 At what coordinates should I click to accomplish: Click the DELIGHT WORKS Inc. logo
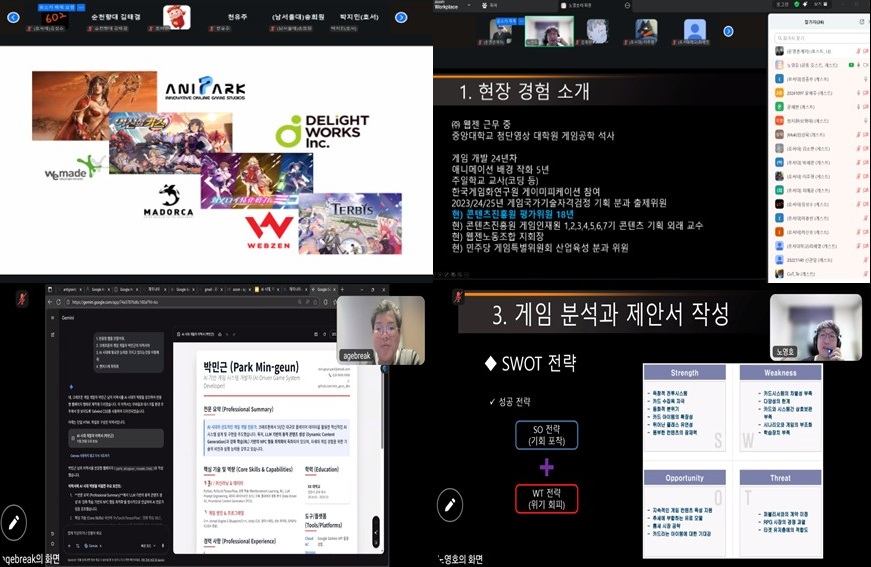(x=322, y=132)
